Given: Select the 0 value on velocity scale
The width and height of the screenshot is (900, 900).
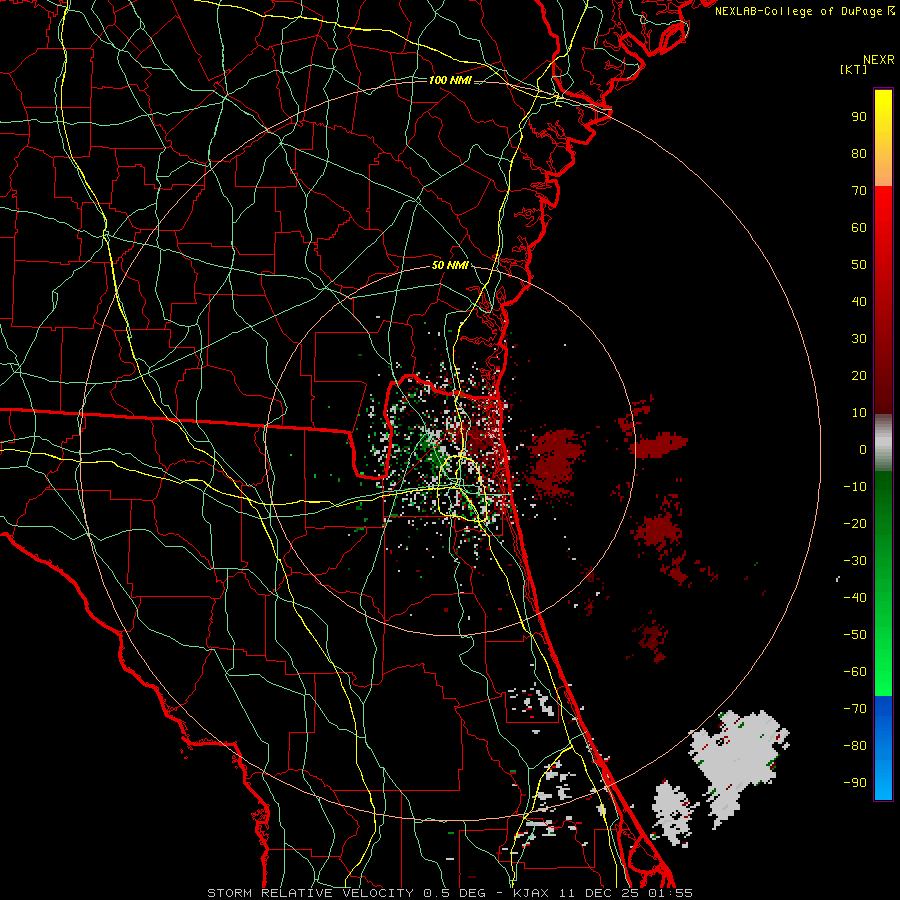Looking at the screenshot, I should click(863, 450).
